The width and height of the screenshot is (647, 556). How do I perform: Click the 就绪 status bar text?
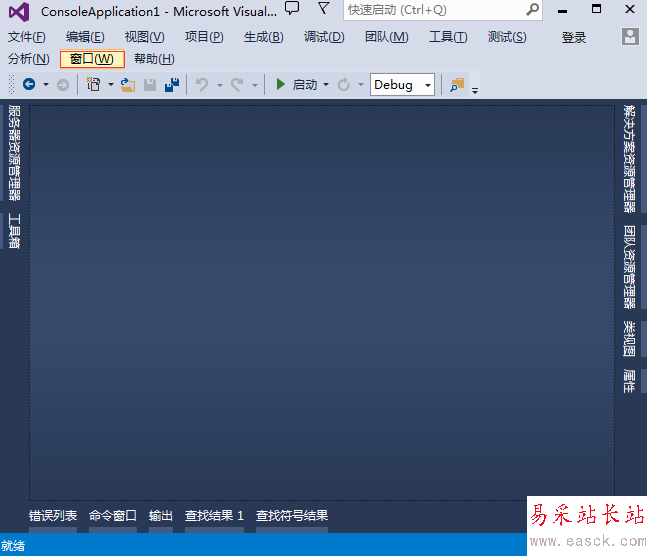13,546
